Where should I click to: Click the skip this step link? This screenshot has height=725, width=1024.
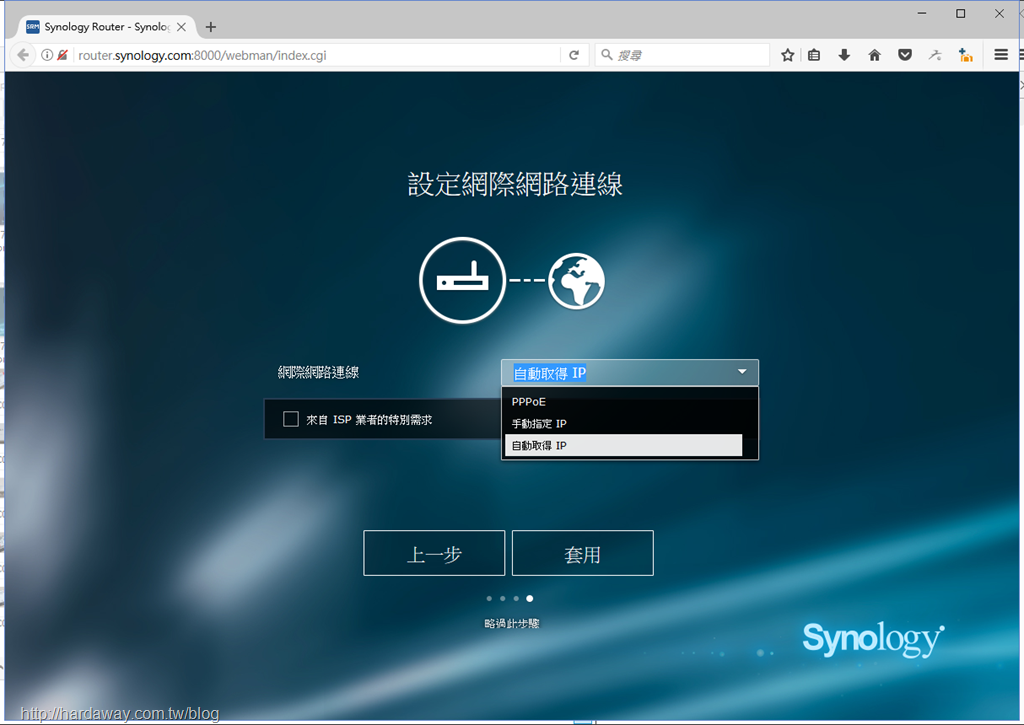(x=512, y=624)
